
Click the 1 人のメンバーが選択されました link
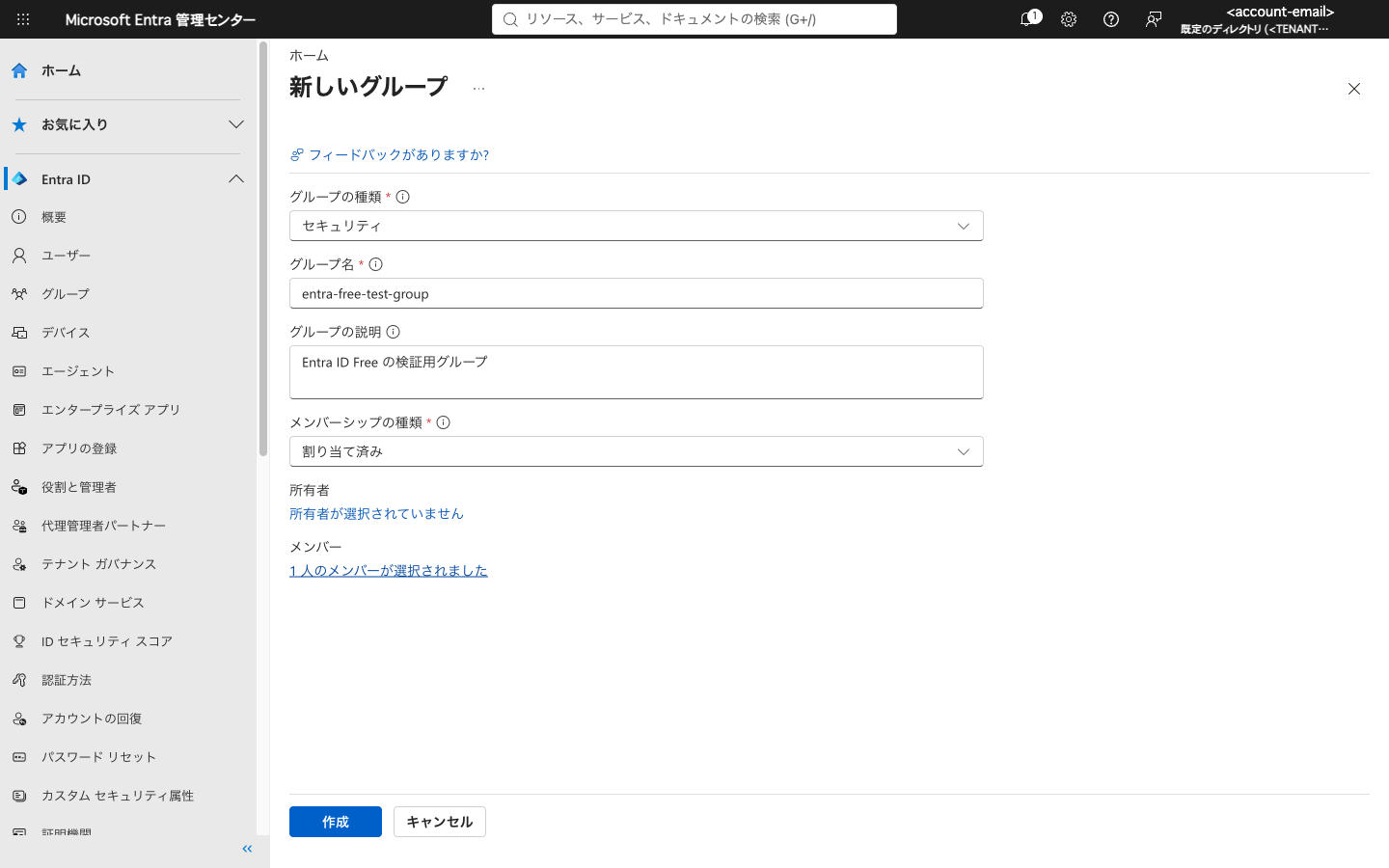pyautogui.click(x=389, y=571)
